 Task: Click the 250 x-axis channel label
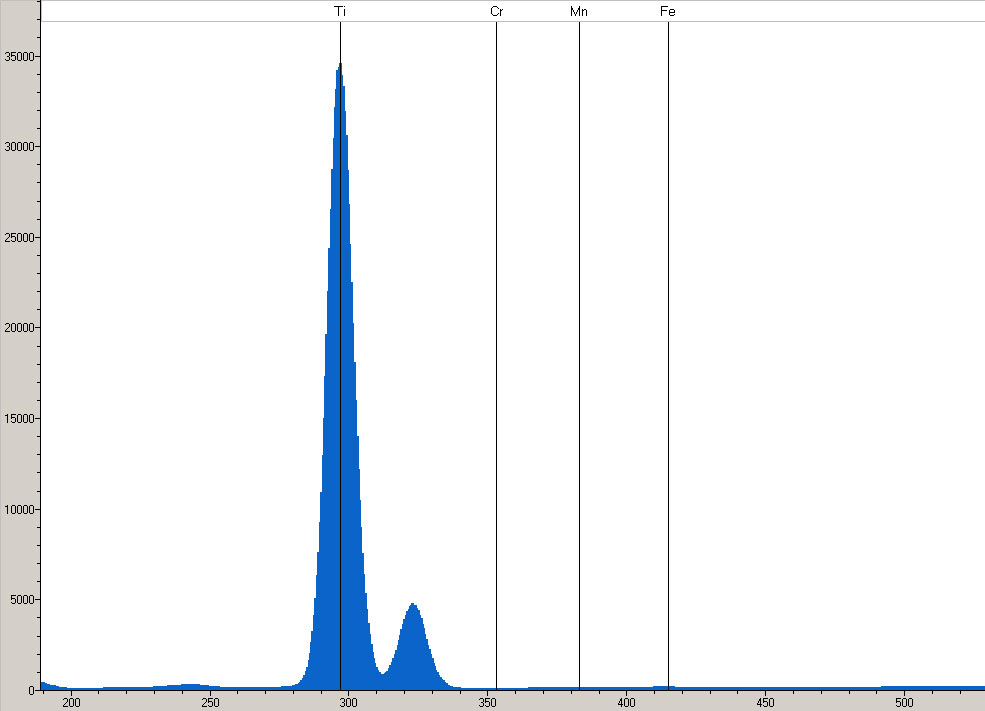[x=210, y=702]
